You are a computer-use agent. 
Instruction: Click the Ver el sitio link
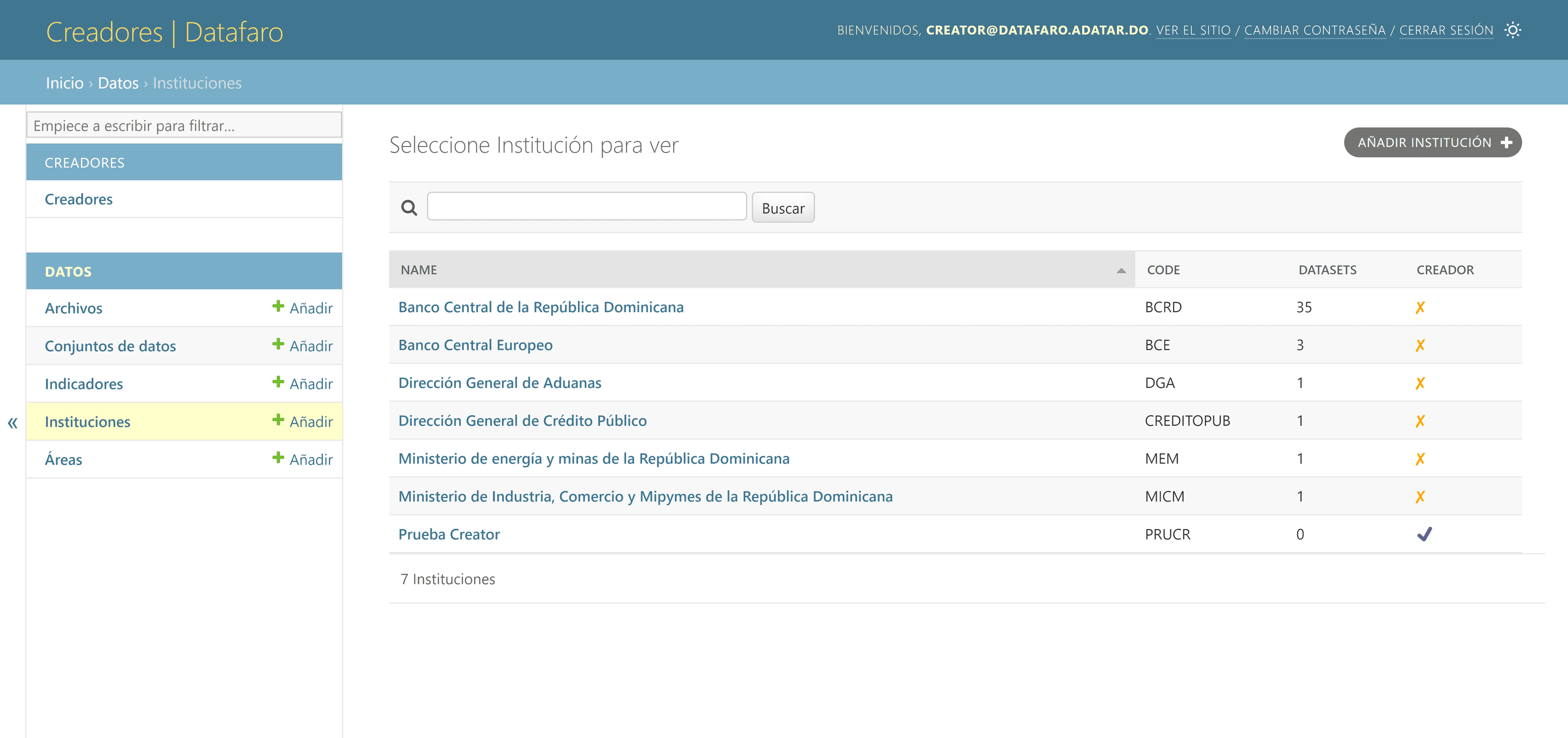(1193, 30)
